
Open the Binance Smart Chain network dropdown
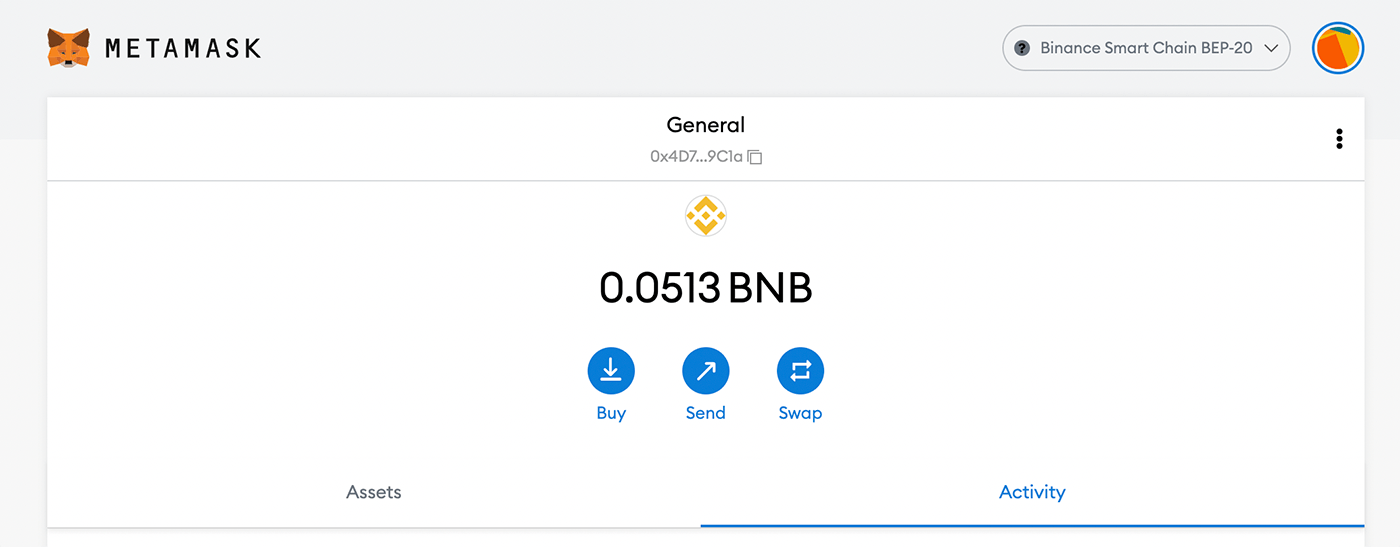coord(1146,48)
